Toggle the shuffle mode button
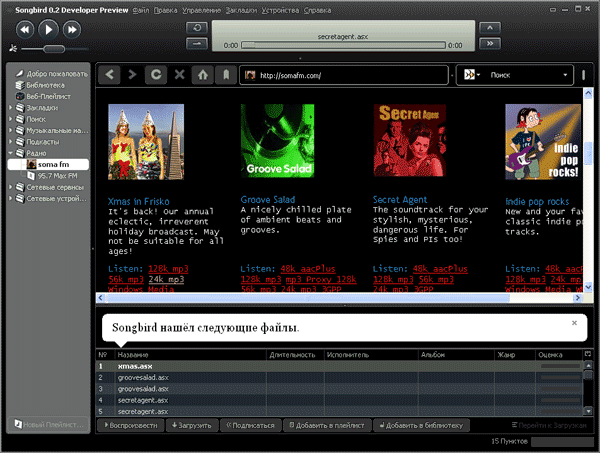The height and width of the screenshot is (453, 600). (197, 44)
